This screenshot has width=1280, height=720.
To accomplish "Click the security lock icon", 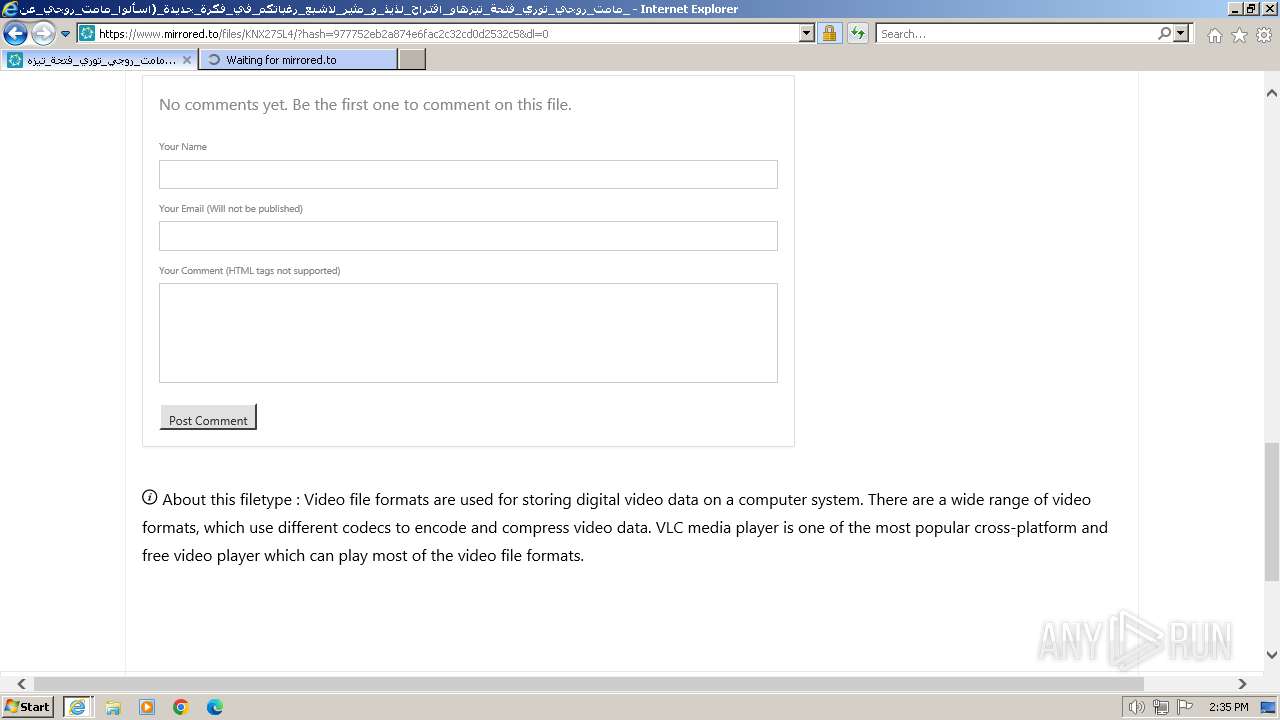I will coord(829,33).
